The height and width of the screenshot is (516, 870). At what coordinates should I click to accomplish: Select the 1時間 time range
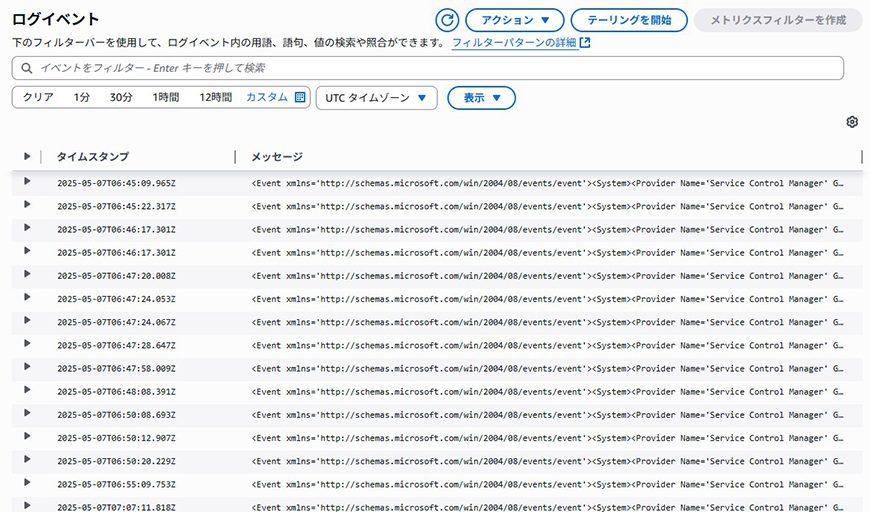166,97
